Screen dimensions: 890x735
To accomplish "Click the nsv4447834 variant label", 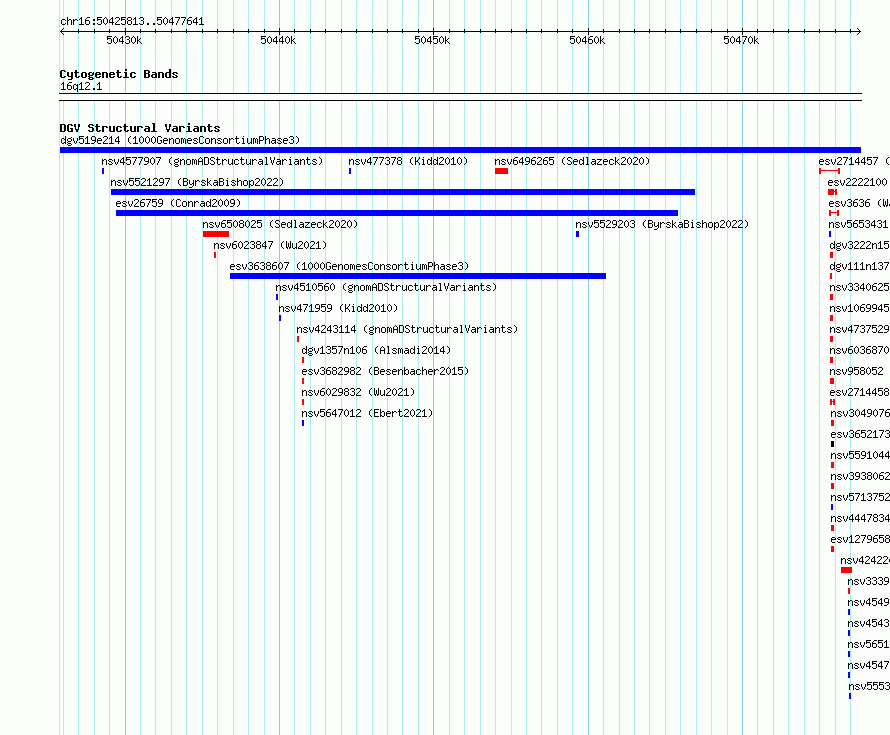I will (860, 518).
